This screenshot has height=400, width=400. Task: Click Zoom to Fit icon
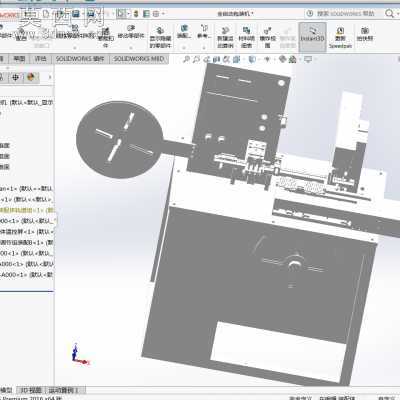click(x=187, y=59)
